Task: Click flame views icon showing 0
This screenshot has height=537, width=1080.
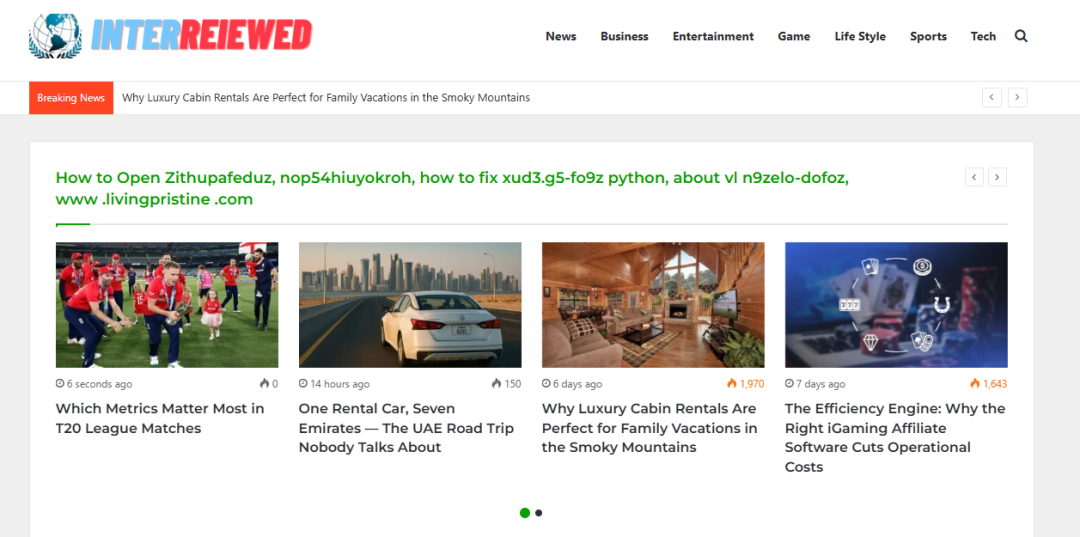Action: 264,384
